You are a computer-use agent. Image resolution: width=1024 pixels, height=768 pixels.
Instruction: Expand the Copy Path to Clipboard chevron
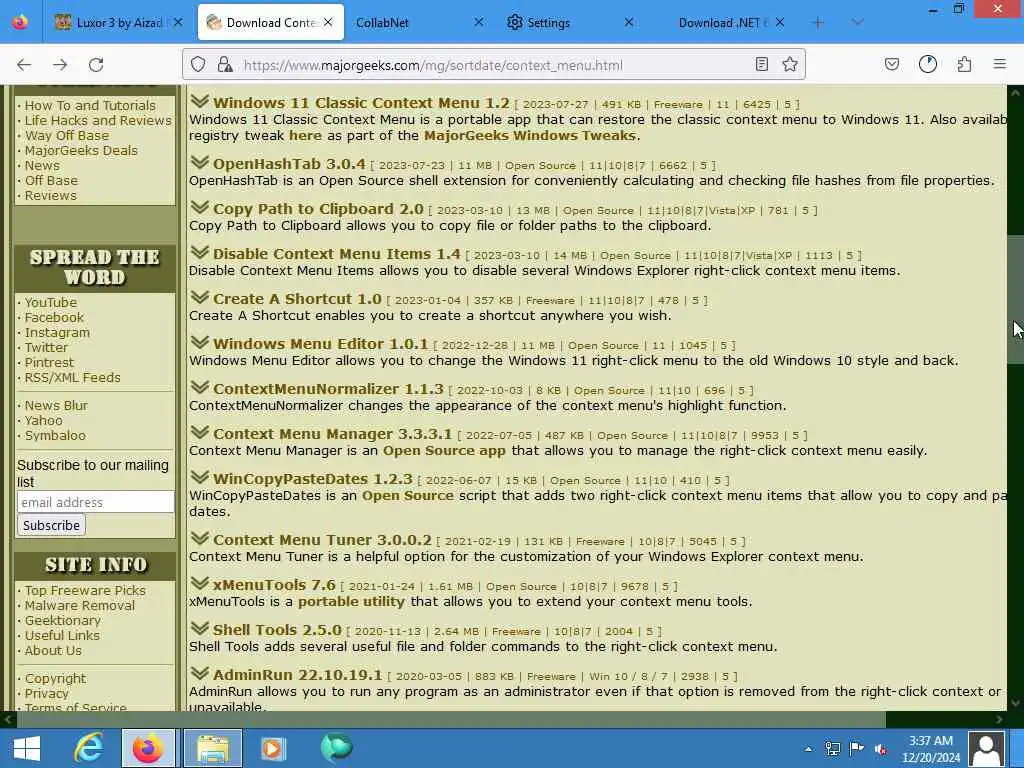(x=200, y=208)
